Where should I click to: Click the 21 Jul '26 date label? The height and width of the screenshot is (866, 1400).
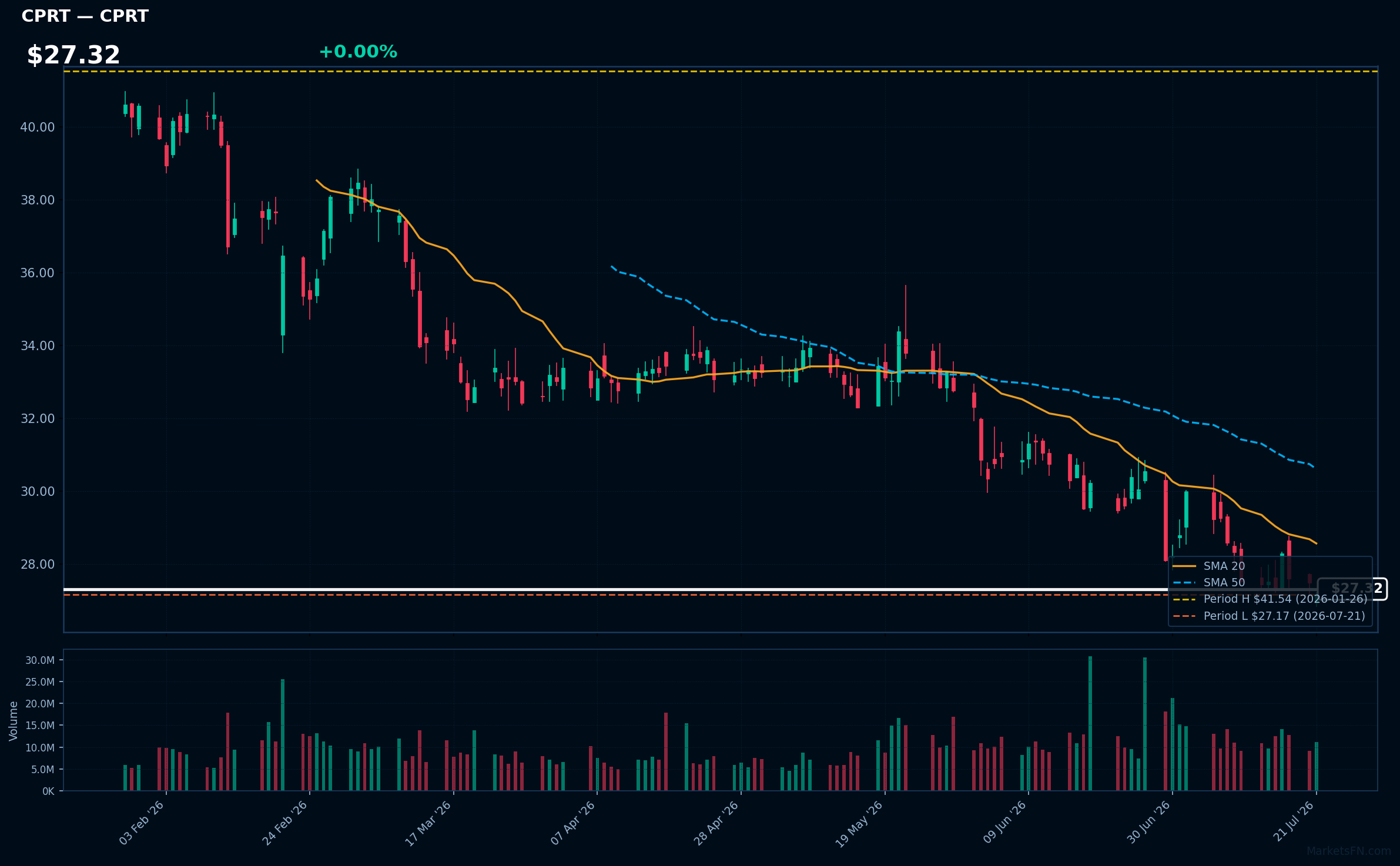pyautogui.click(x=1294, y=821)
